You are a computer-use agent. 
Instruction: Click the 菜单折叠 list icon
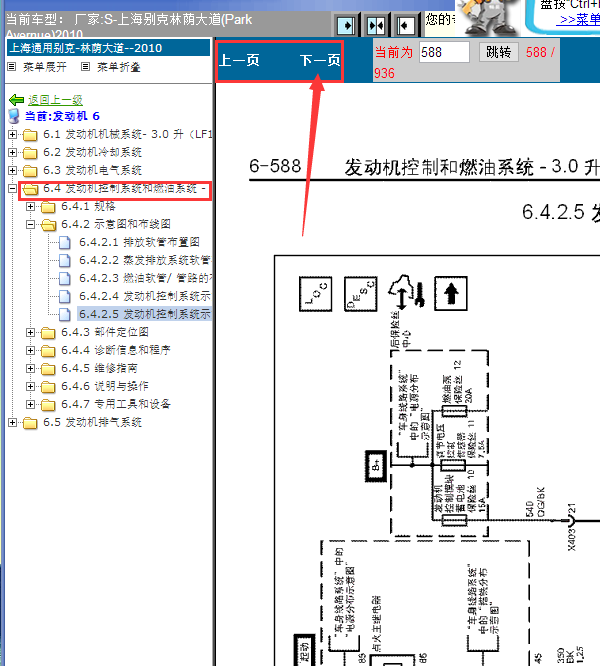[x=85, y=67]
